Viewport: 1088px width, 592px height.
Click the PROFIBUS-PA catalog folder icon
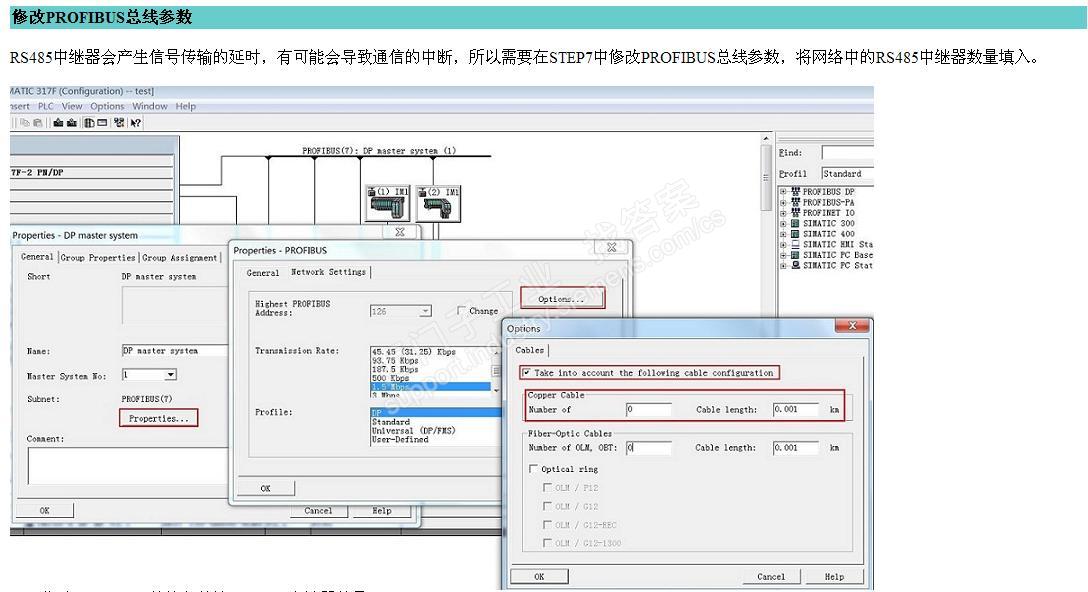pyautogui.click(x=795, y=202)
